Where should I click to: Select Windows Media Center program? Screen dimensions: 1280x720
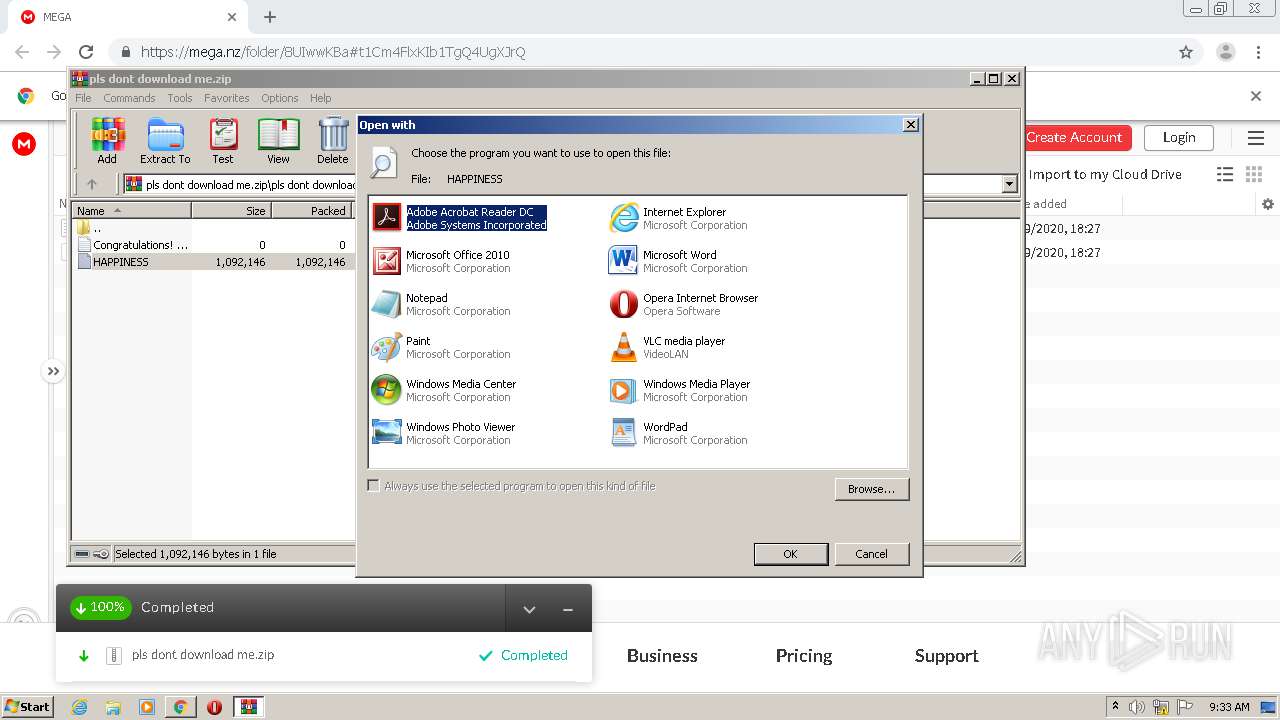pos(444,390)
